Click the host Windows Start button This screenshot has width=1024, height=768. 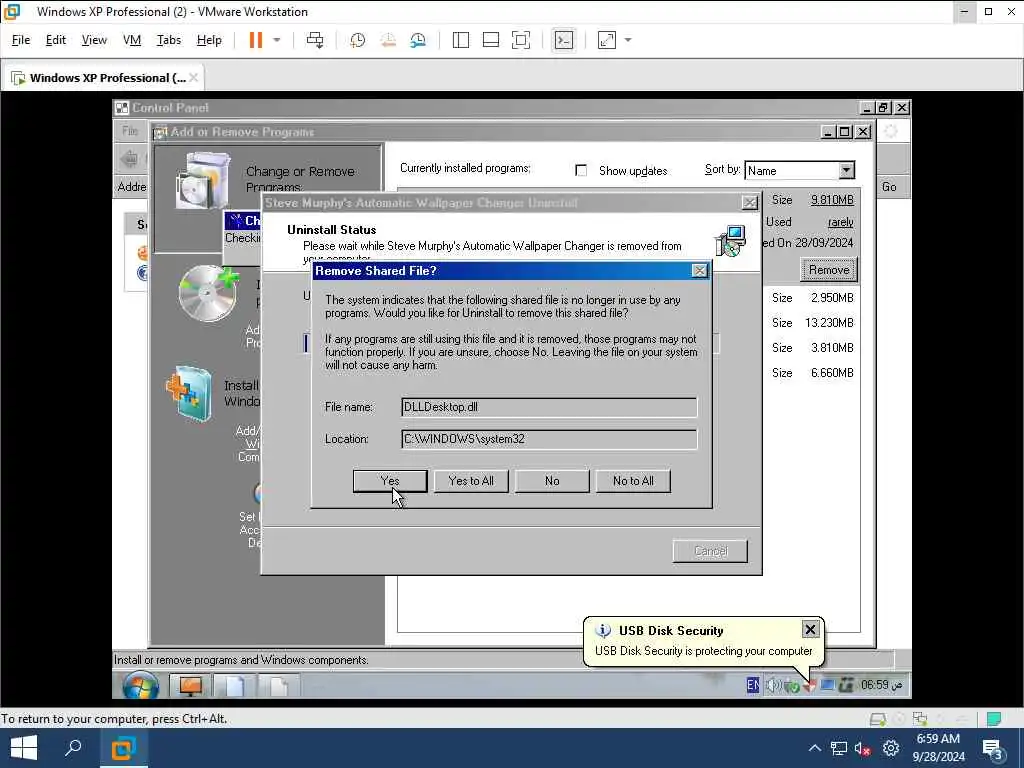coord(24,748)
